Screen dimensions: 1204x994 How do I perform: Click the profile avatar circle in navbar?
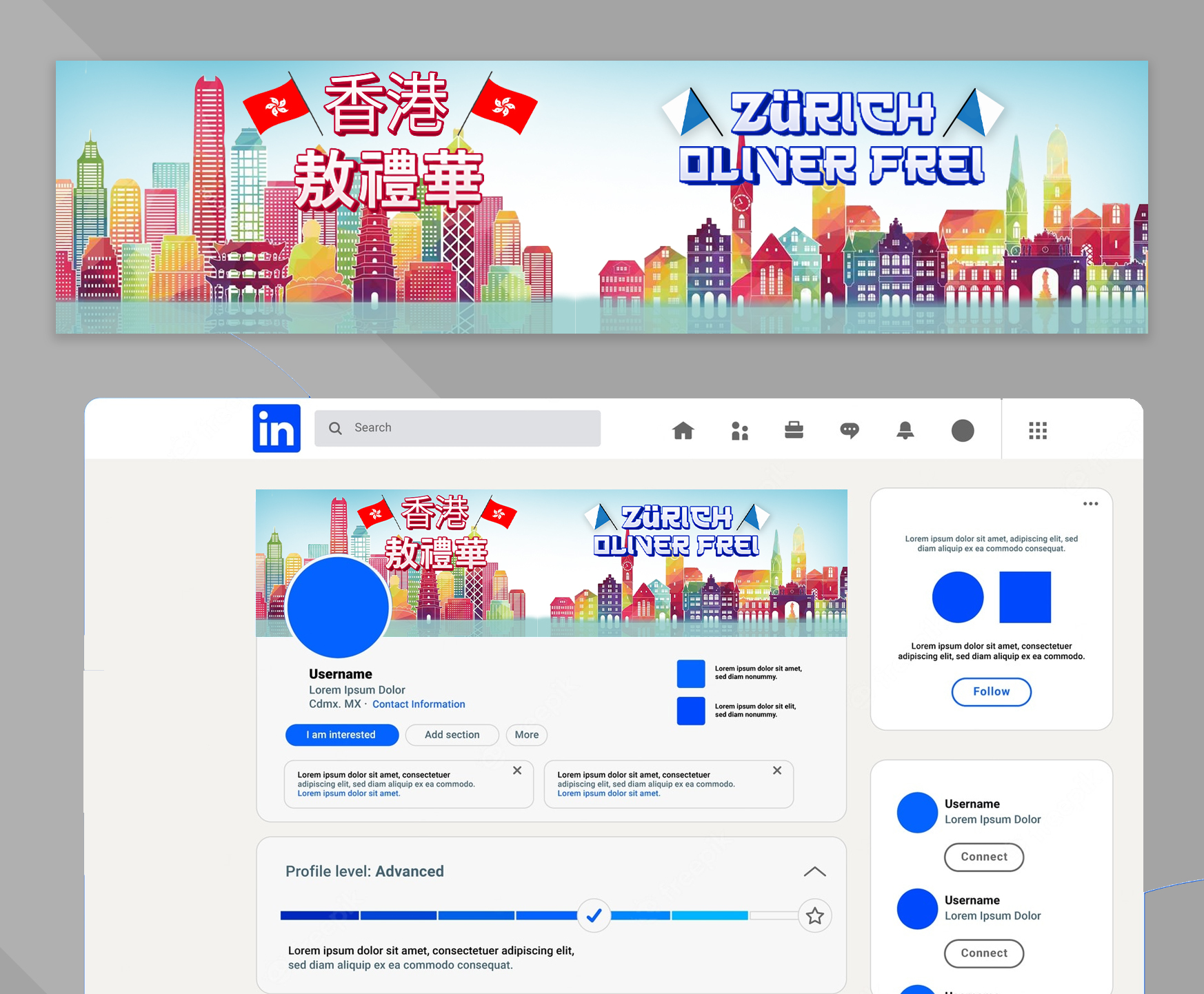click(963, 431)
